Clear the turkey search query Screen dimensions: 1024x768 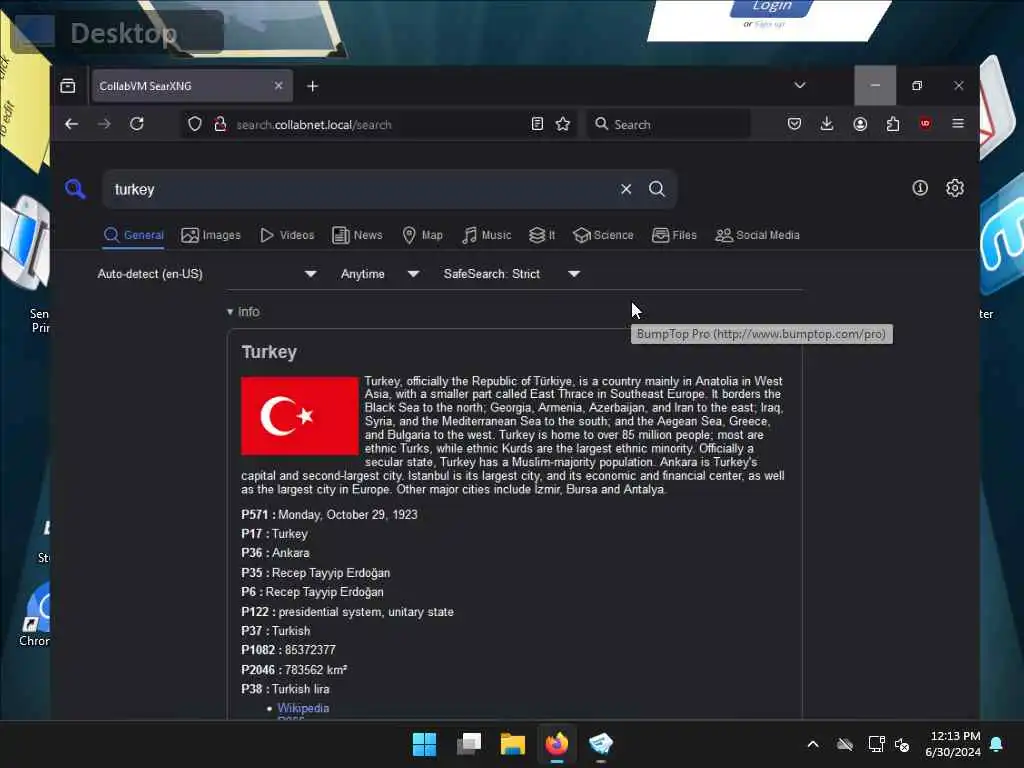(x=626, y=189)
